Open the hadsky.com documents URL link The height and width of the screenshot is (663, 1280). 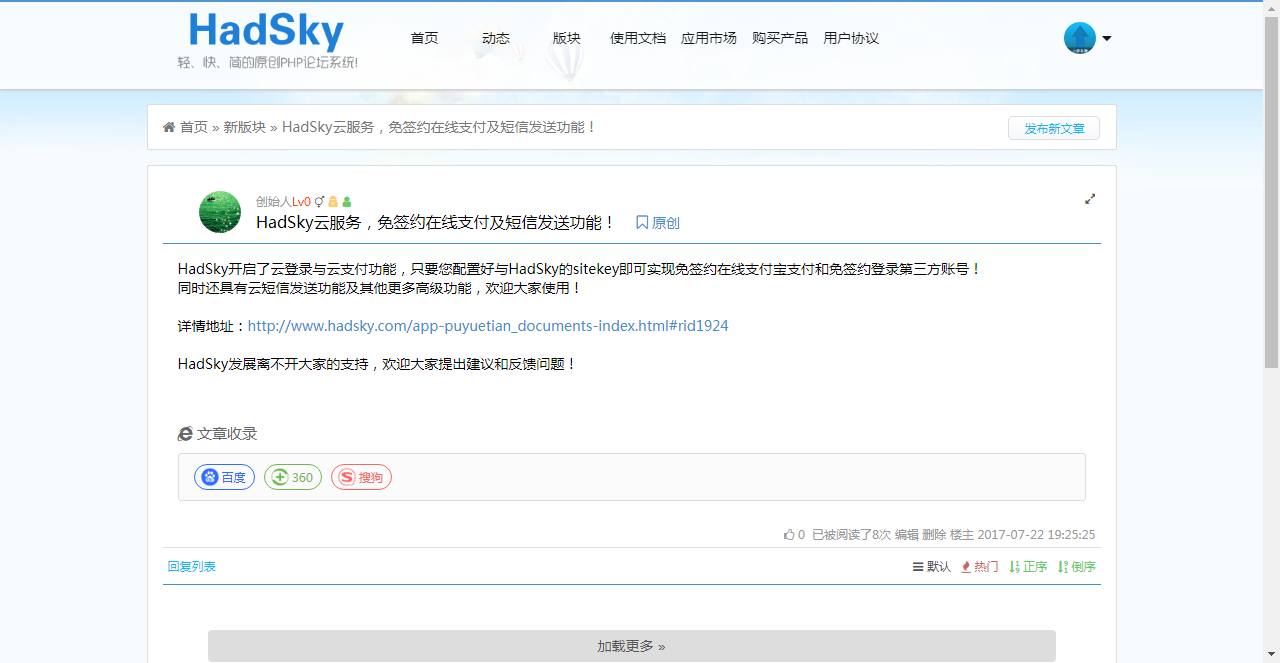click(x=488, y=326)
